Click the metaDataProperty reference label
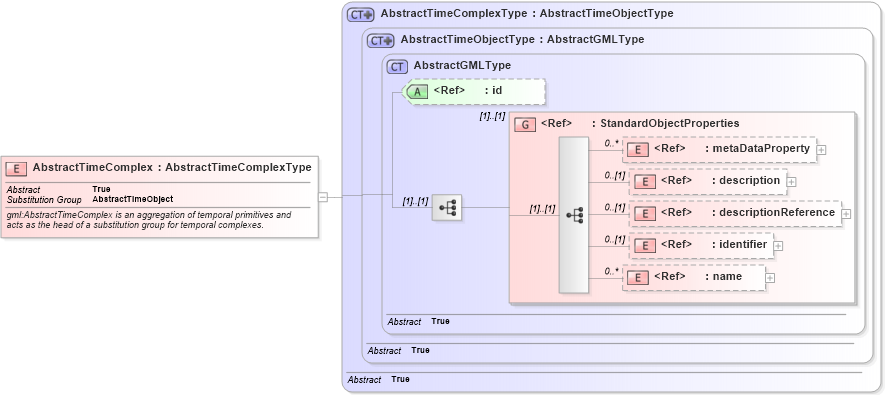This screenshot has height=395, width=886. 732,148
